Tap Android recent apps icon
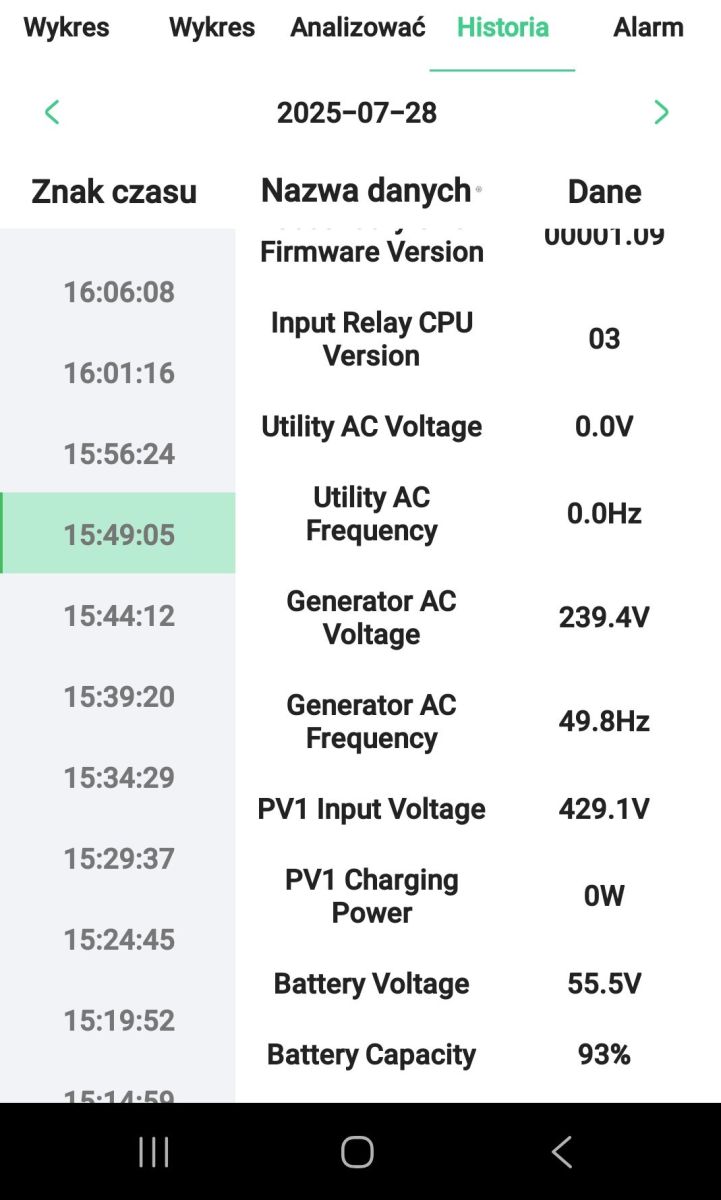 (x=153, y=1152)
